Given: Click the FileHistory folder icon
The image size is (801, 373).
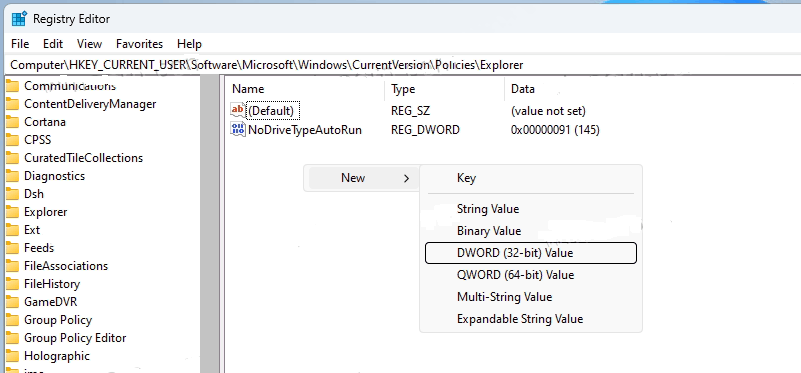Looking at the screenshot, I should click(x=13, y=284).
